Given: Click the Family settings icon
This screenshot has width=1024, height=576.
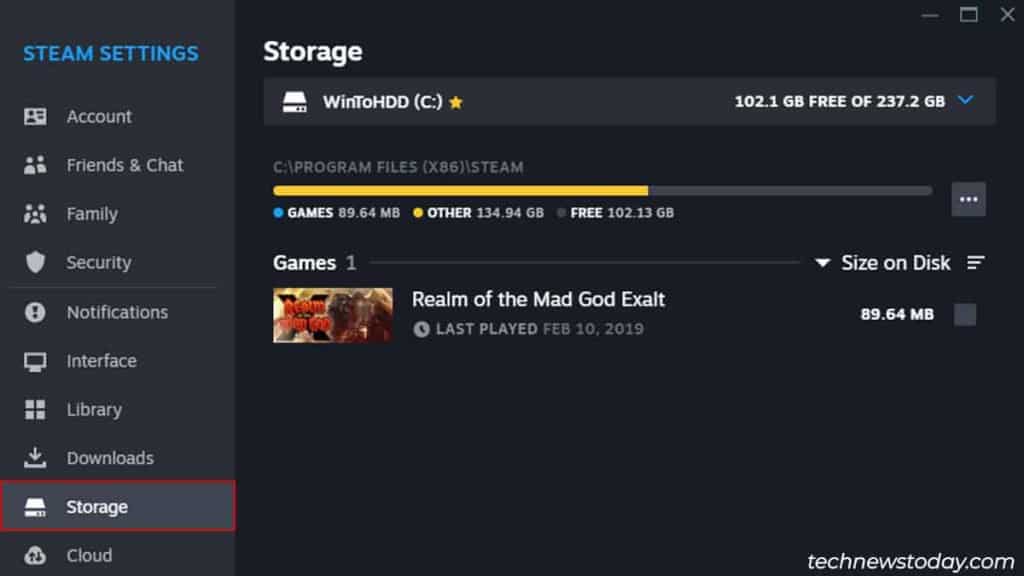Looking at the screenshot, I should 36,214.
